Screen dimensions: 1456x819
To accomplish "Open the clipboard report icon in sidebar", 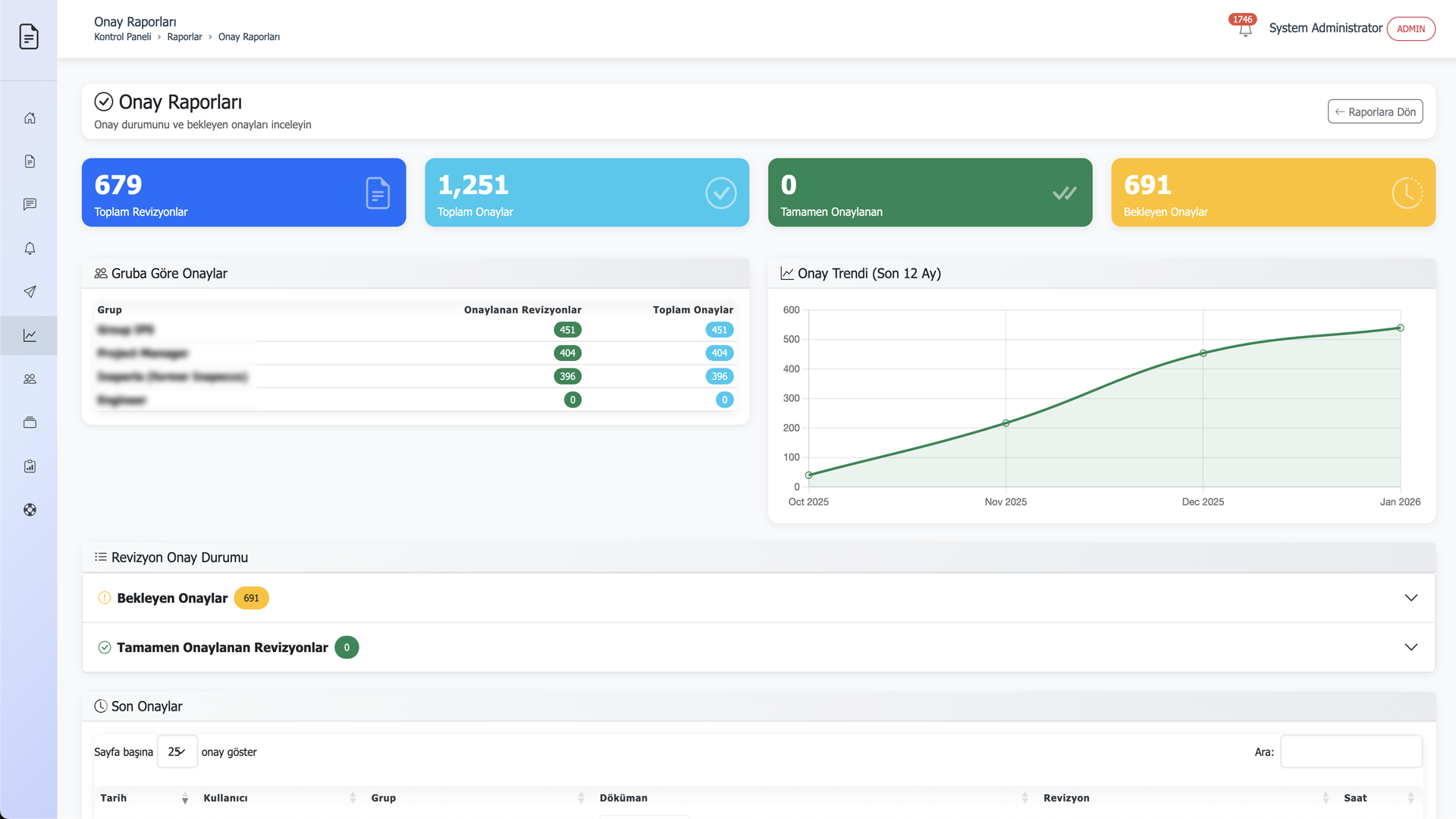I will (30, 466).
